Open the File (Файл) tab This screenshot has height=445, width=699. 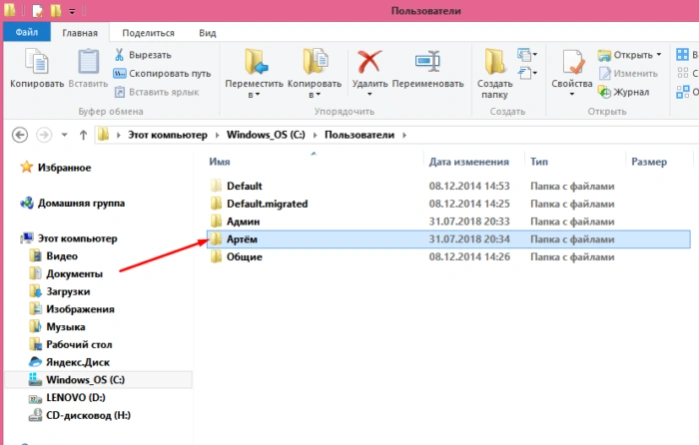pyautogui.click(x=27, y=32)
